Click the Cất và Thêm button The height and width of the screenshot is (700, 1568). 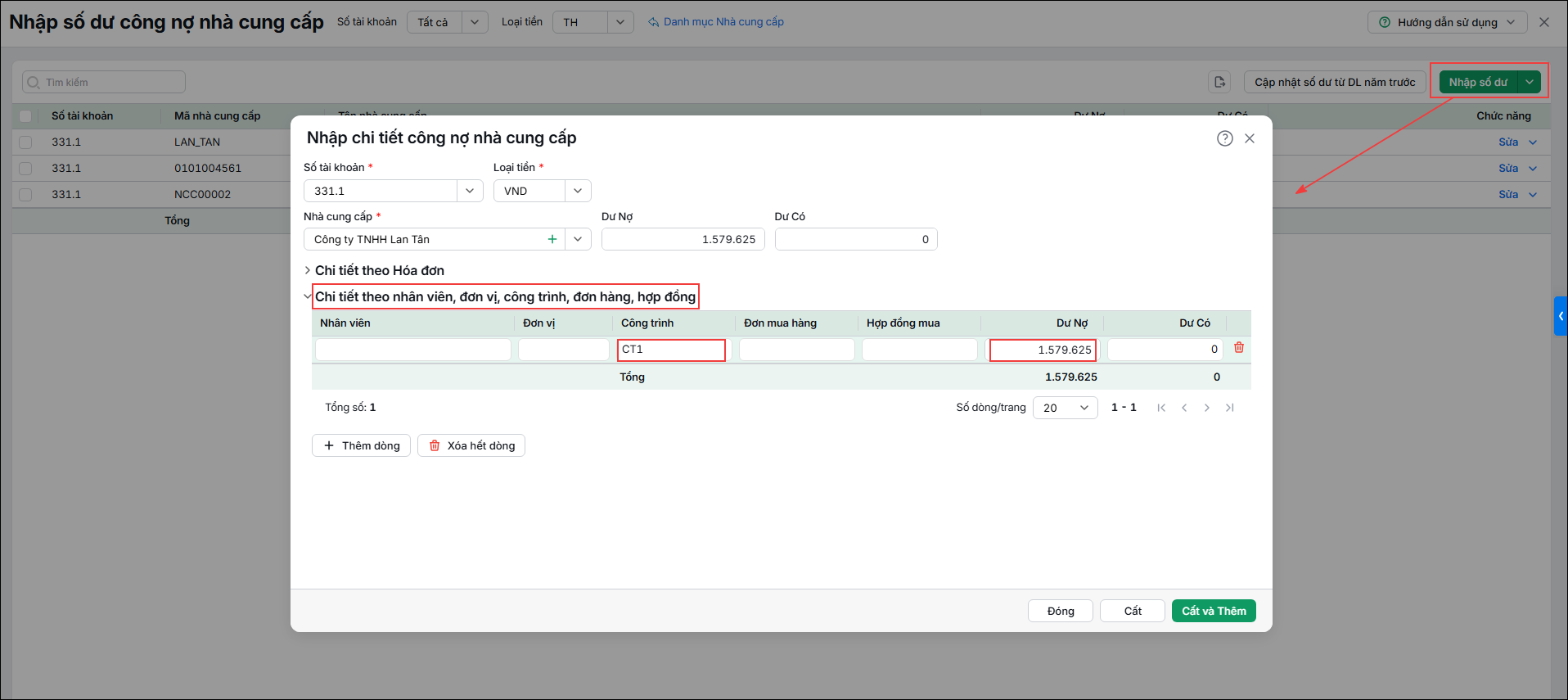(1214, 611)
